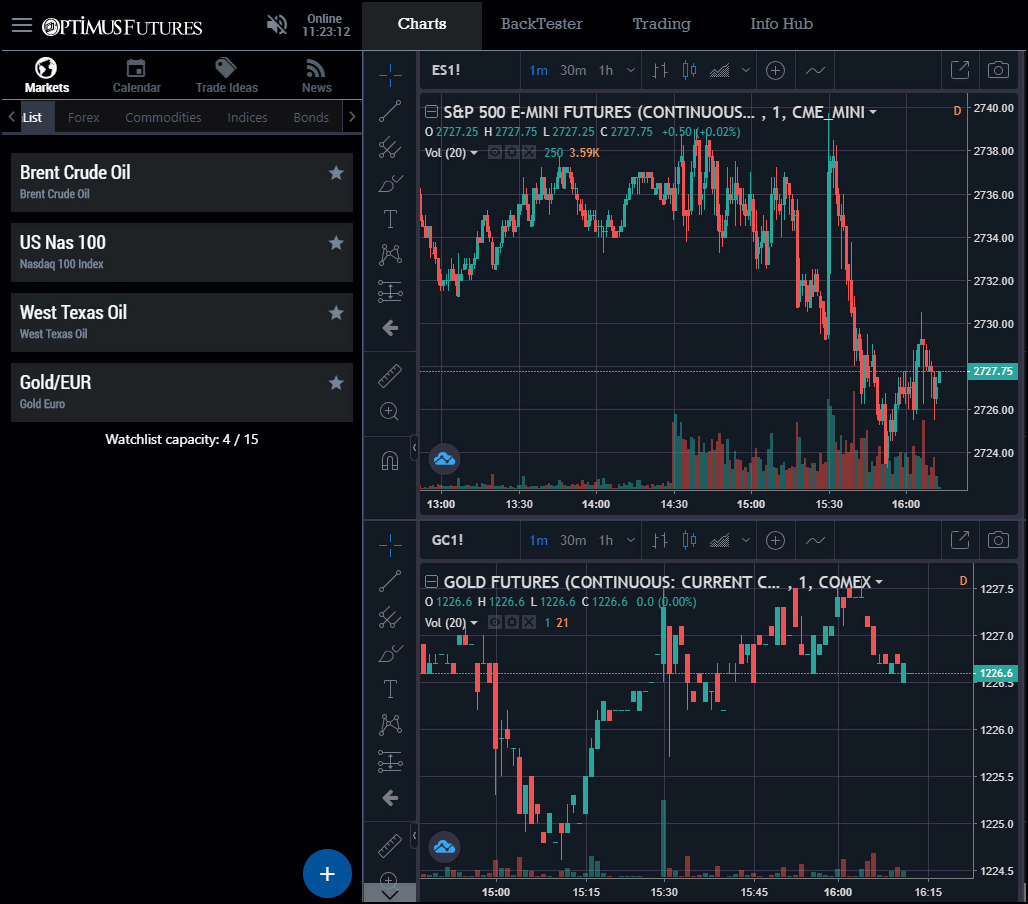
Task: Open the West Texas Oil watchlist item
Action: (182, 323)
